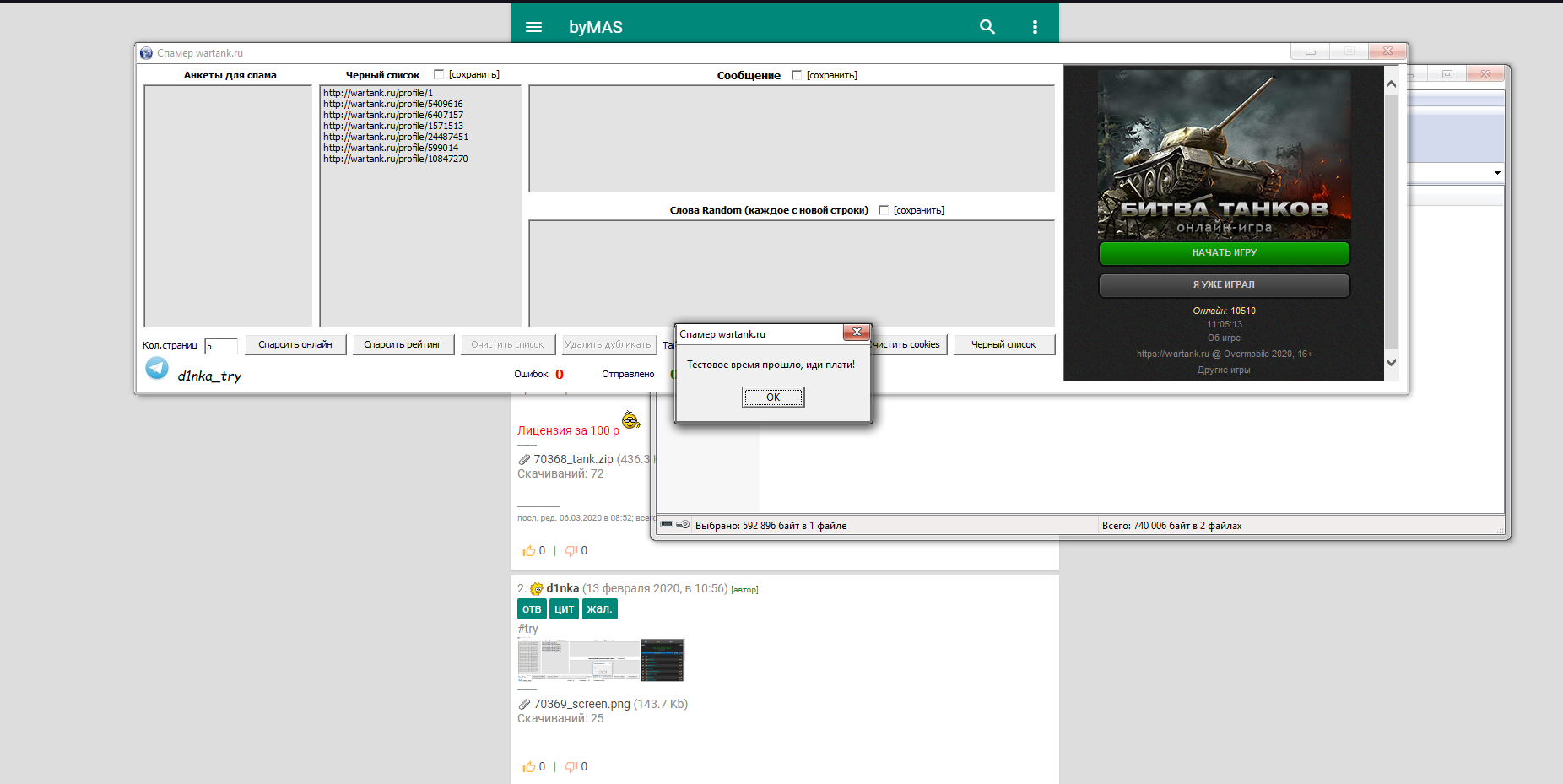Open the Другие игры link
The image size is (1563, 784).
pos(1224,370)
